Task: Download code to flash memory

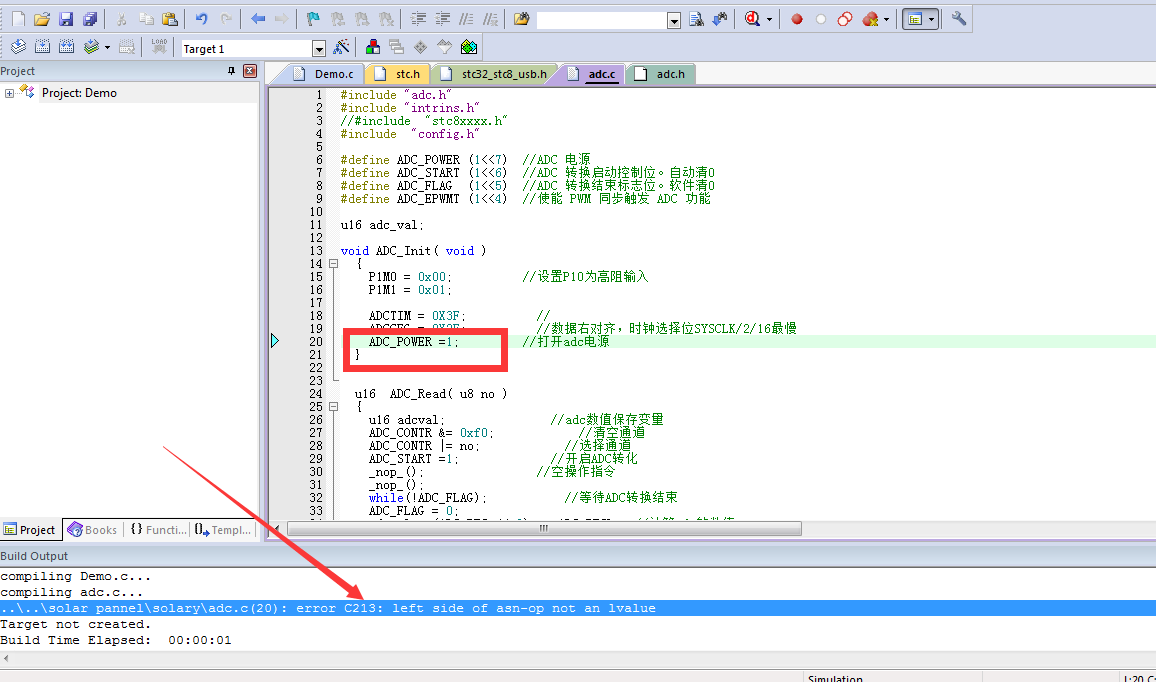Action: click(x=159, y=47)
